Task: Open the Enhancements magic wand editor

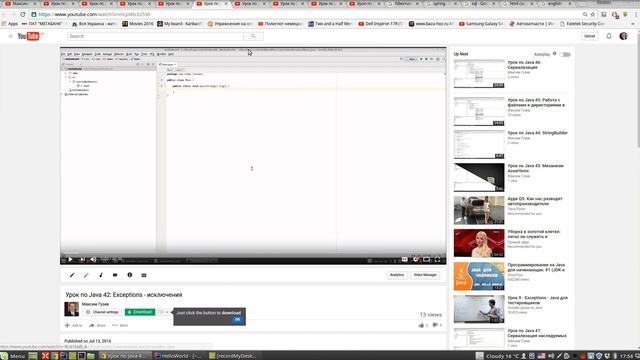Action: pos(86,275)
